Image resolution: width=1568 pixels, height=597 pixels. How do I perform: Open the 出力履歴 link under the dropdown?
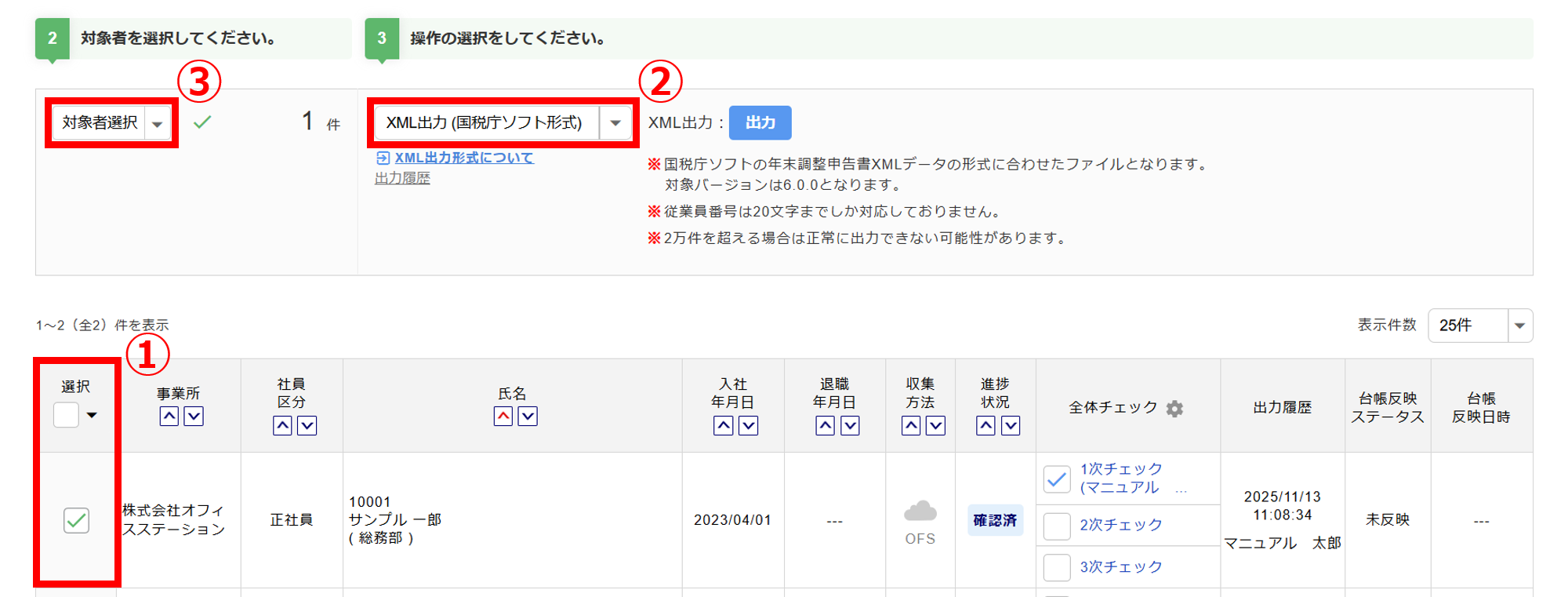point(402,178)
